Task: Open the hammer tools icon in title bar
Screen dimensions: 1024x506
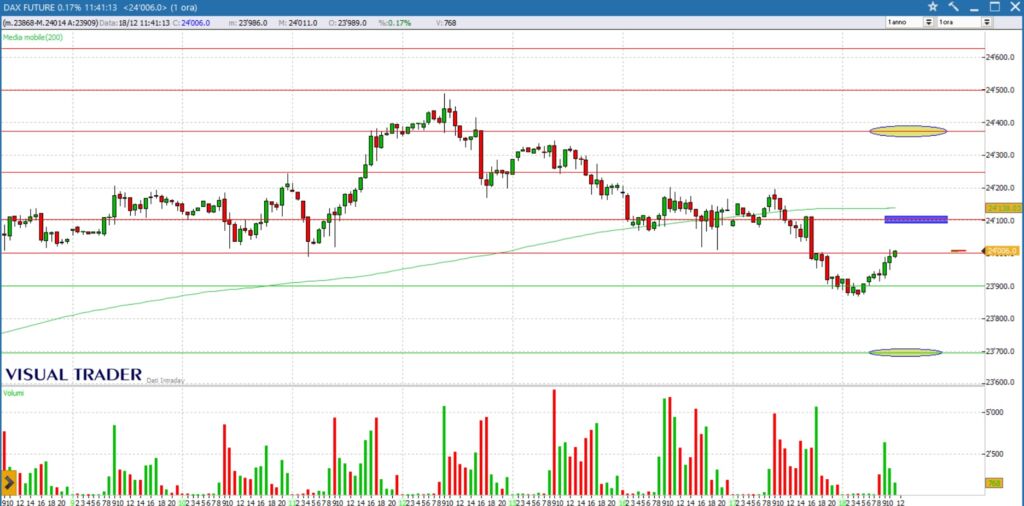Action: 953,7
